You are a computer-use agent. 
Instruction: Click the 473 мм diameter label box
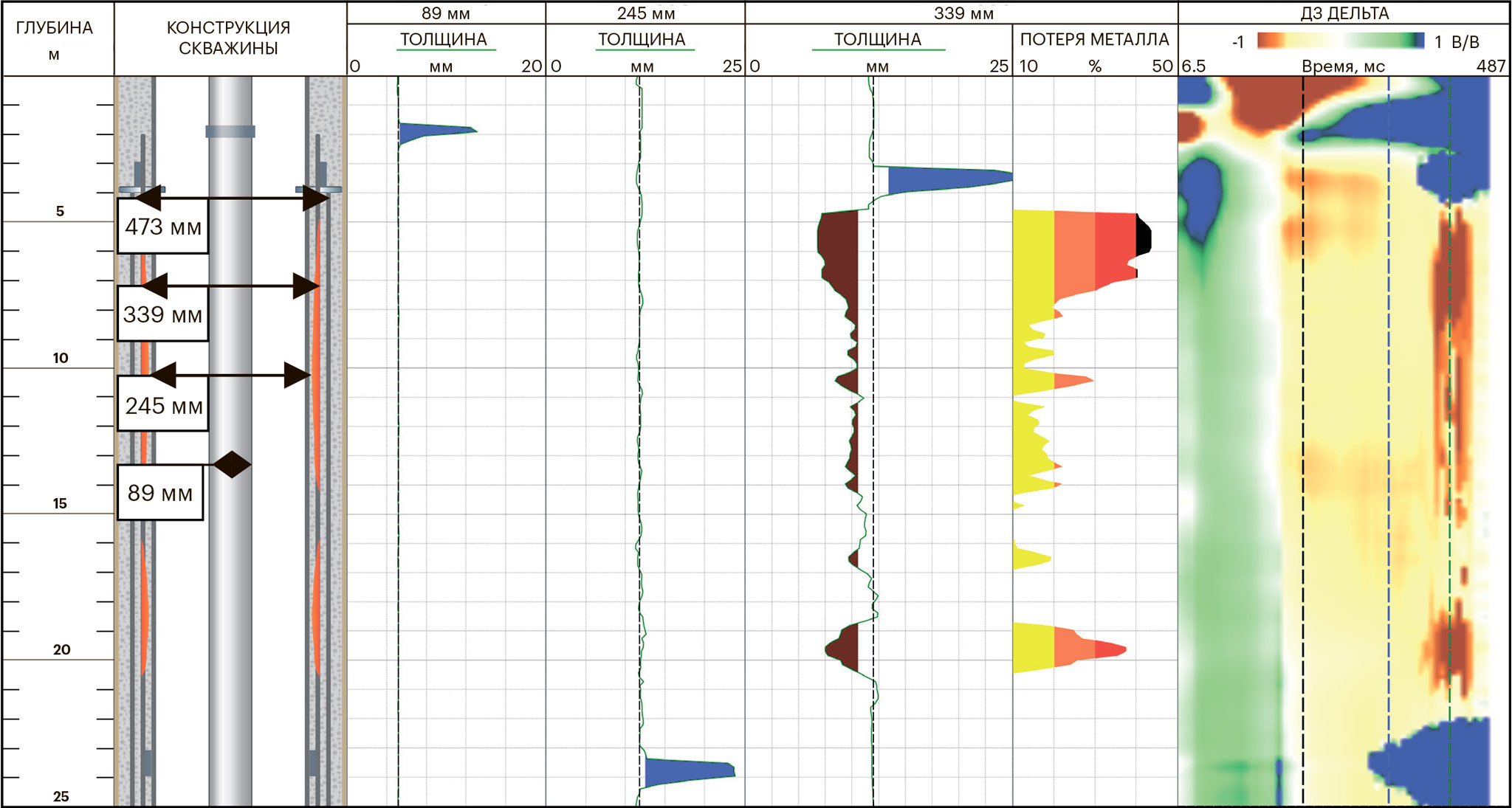click(x=162, y=227)
